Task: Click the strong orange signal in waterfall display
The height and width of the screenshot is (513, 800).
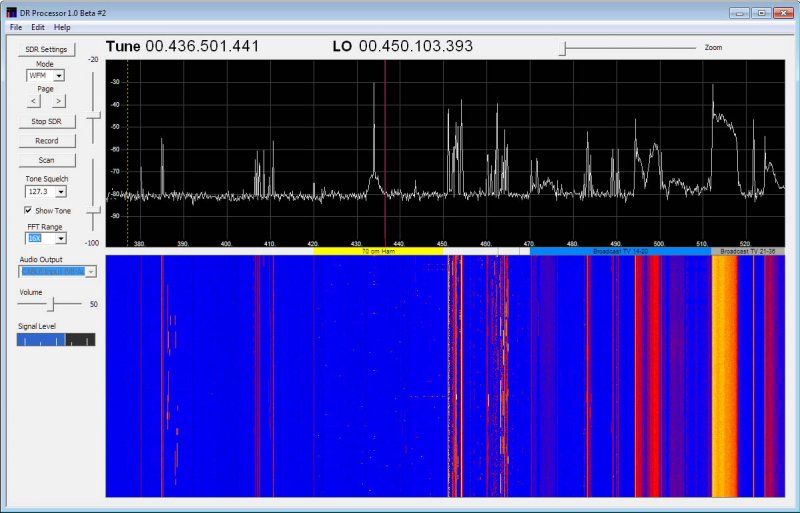Action: pos(724,377)
